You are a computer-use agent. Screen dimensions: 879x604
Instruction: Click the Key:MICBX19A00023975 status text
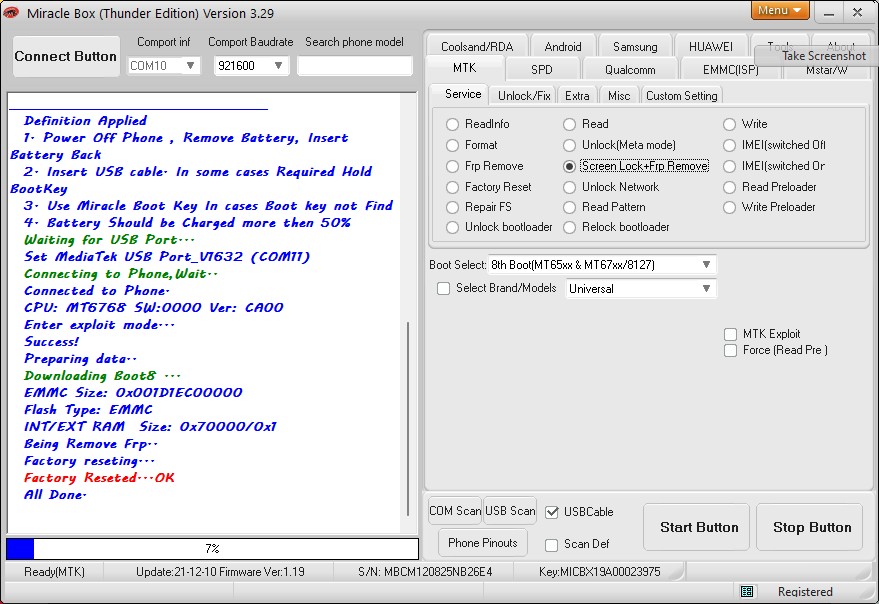pyautogui.click(x=599, y=572)
